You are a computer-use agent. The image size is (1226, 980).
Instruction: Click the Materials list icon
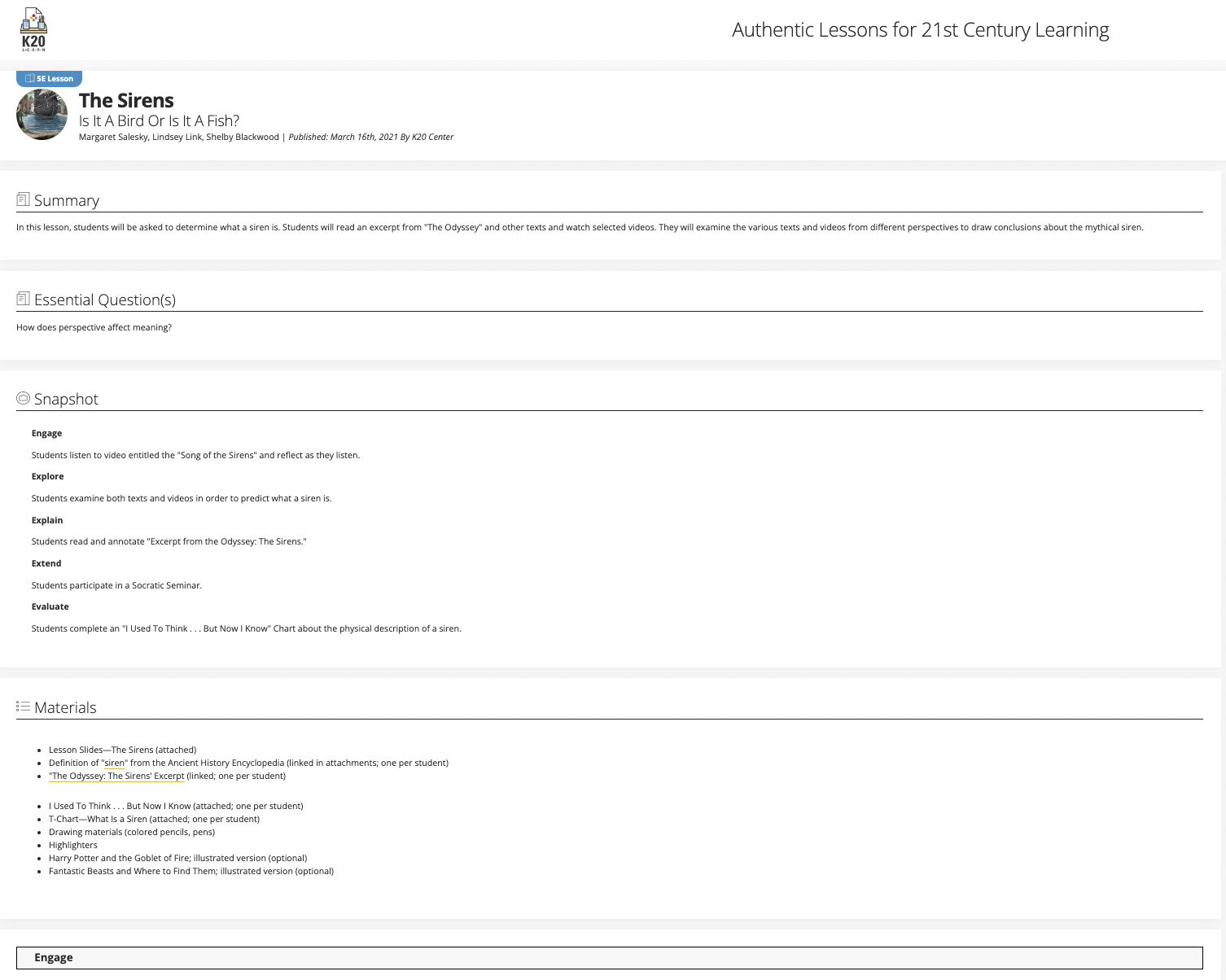point(23,707)
